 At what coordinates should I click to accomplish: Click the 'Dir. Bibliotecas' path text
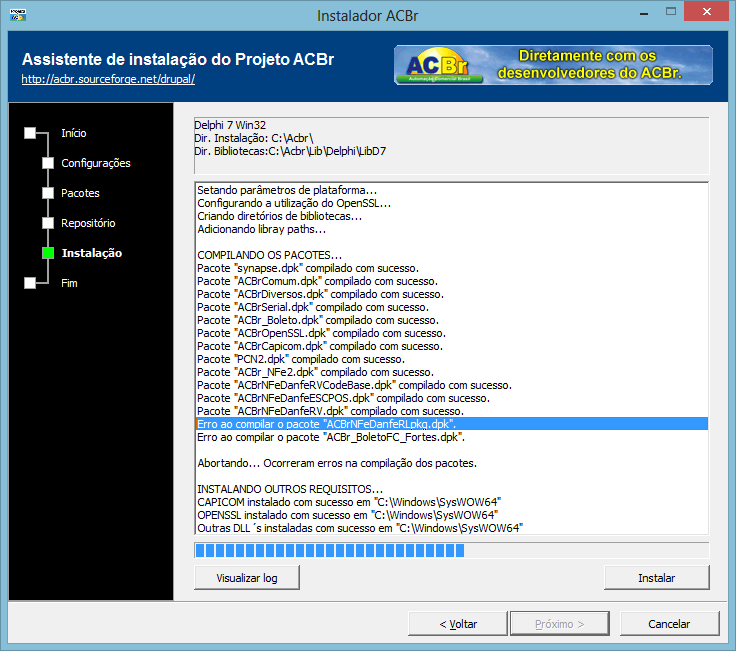coord(290,152)
